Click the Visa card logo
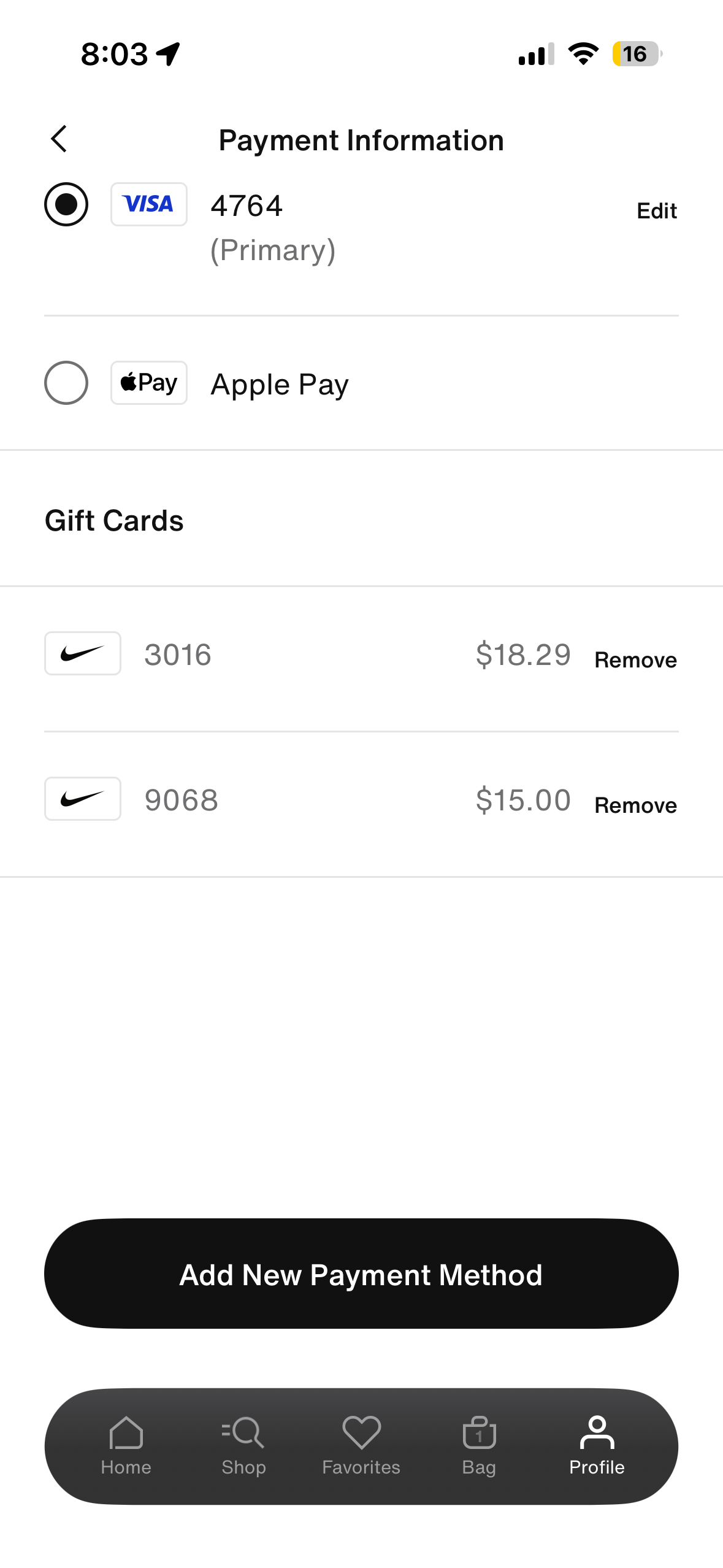Screen dimensions: 723x1568 tap(148, 204)
